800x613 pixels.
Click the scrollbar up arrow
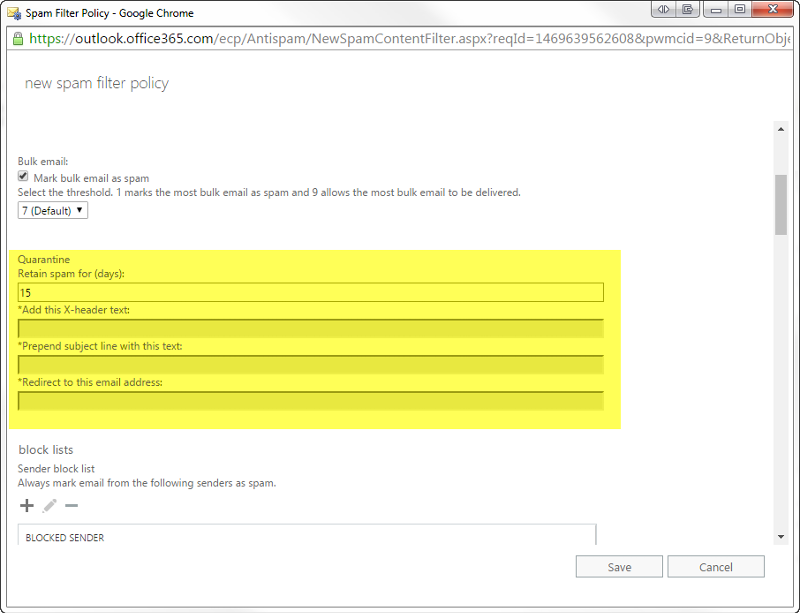[781, 130]
